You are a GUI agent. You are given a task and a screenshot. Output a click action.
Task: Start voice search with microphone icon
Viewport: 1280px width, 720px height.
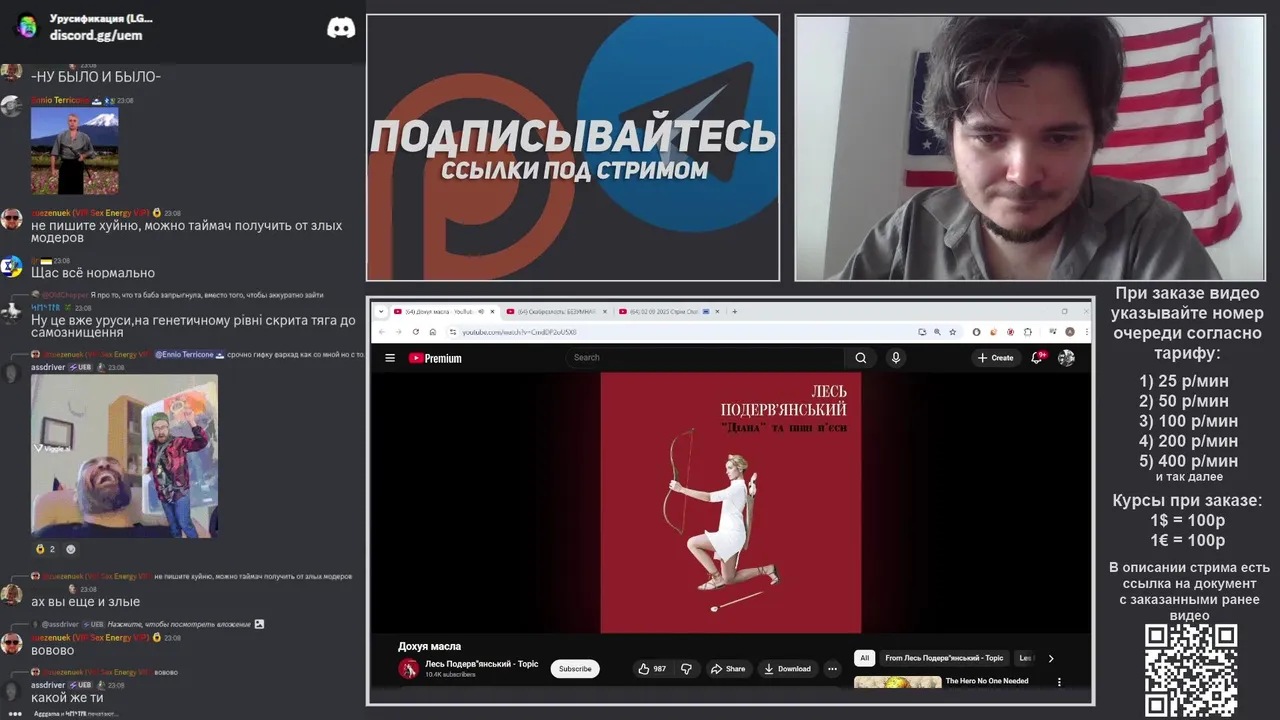coord(896,358)
